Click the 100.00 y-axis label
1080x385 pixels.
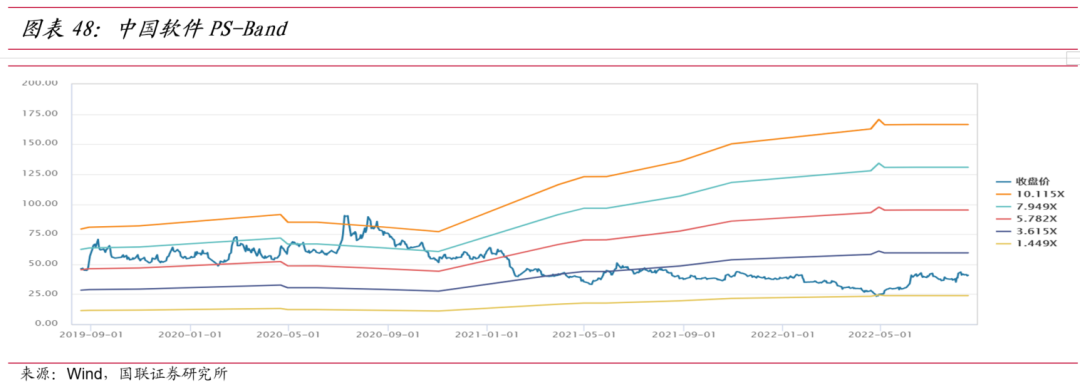(x=39, y=204)
